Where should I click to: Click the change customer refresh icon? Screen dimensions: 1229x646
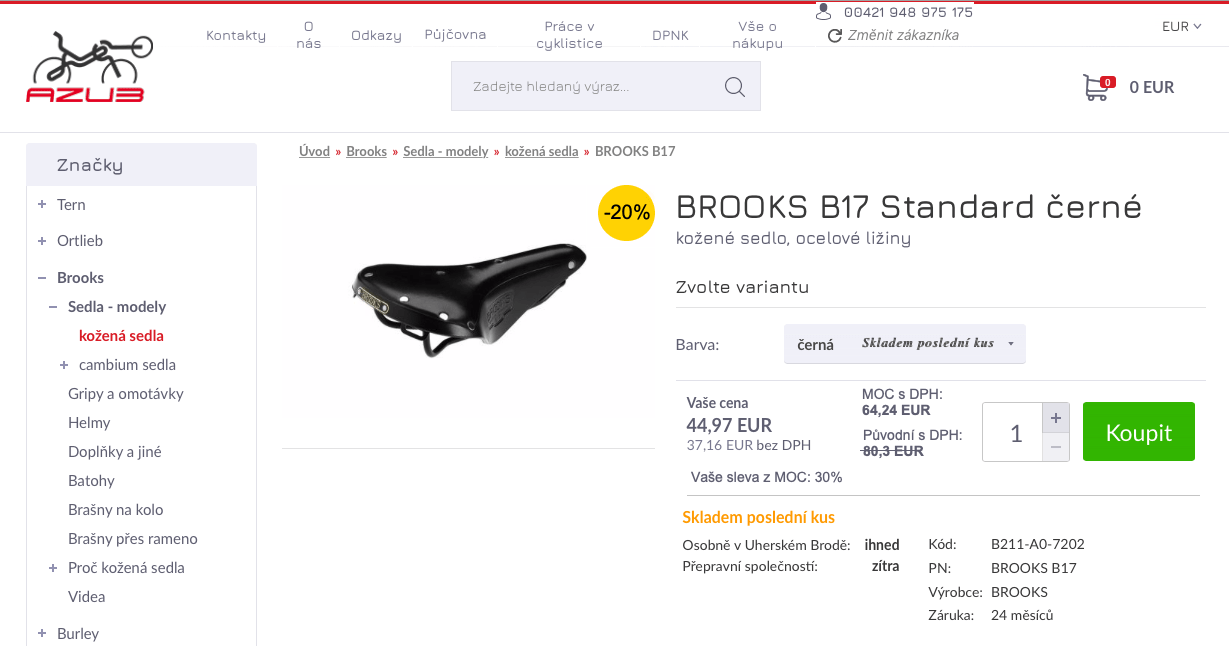point(835,36)
